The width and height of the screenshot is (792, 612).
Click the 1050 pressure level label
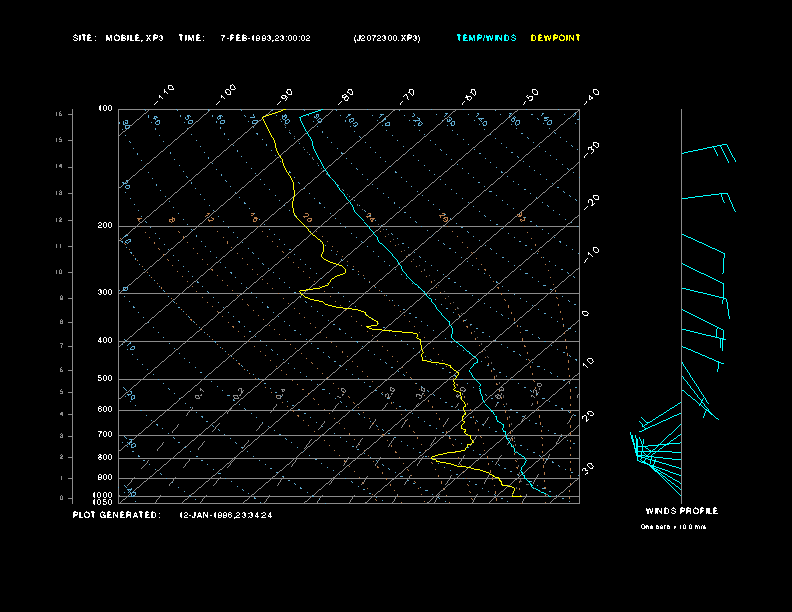103,502
